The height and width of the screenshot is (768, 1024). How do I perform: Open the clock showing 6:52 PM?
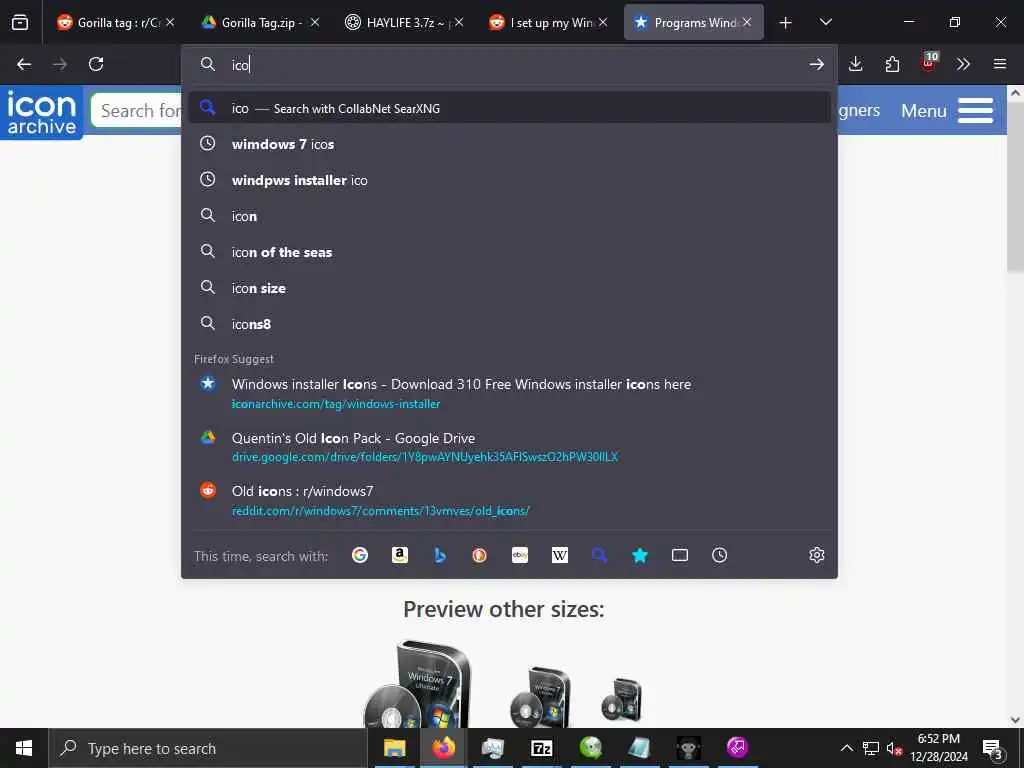tap(939, 748)
